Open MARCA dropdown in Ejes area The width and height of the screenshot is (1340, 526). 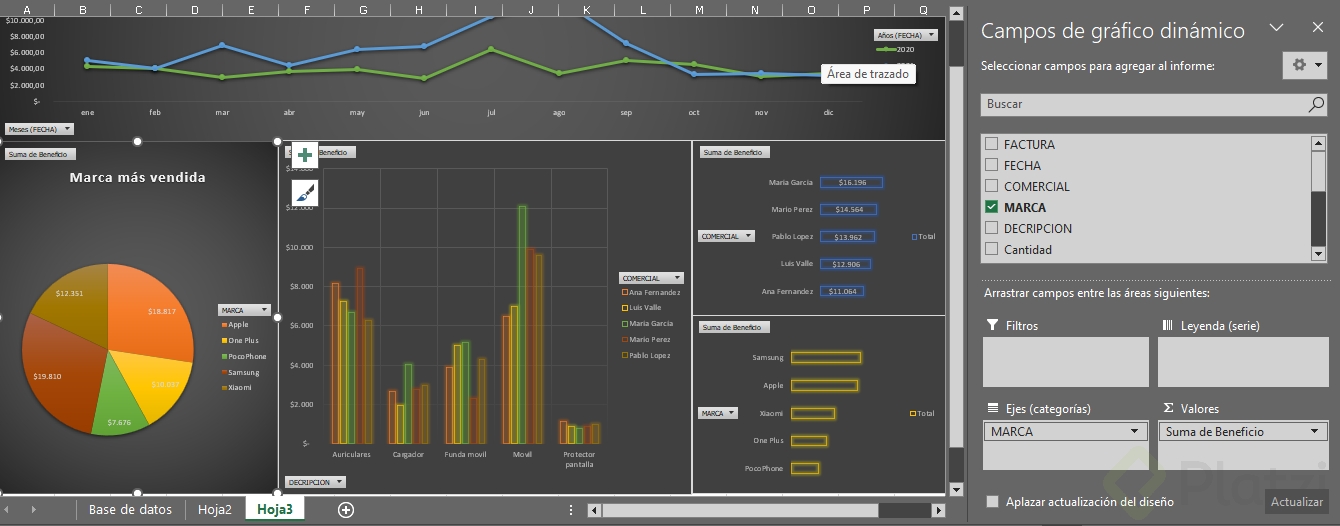tap(1134, 432)
